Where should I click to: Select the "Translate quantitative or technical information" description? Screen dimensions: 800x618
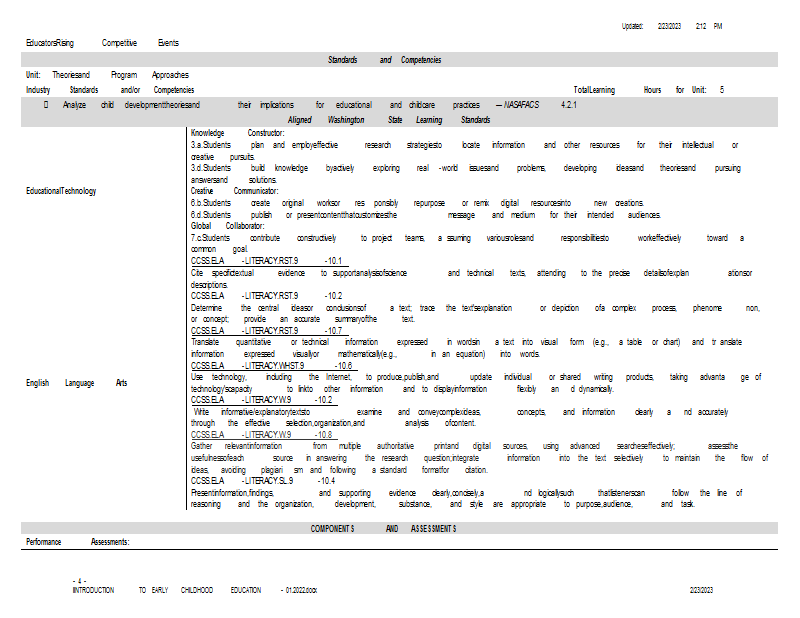(x=466, y=348)
